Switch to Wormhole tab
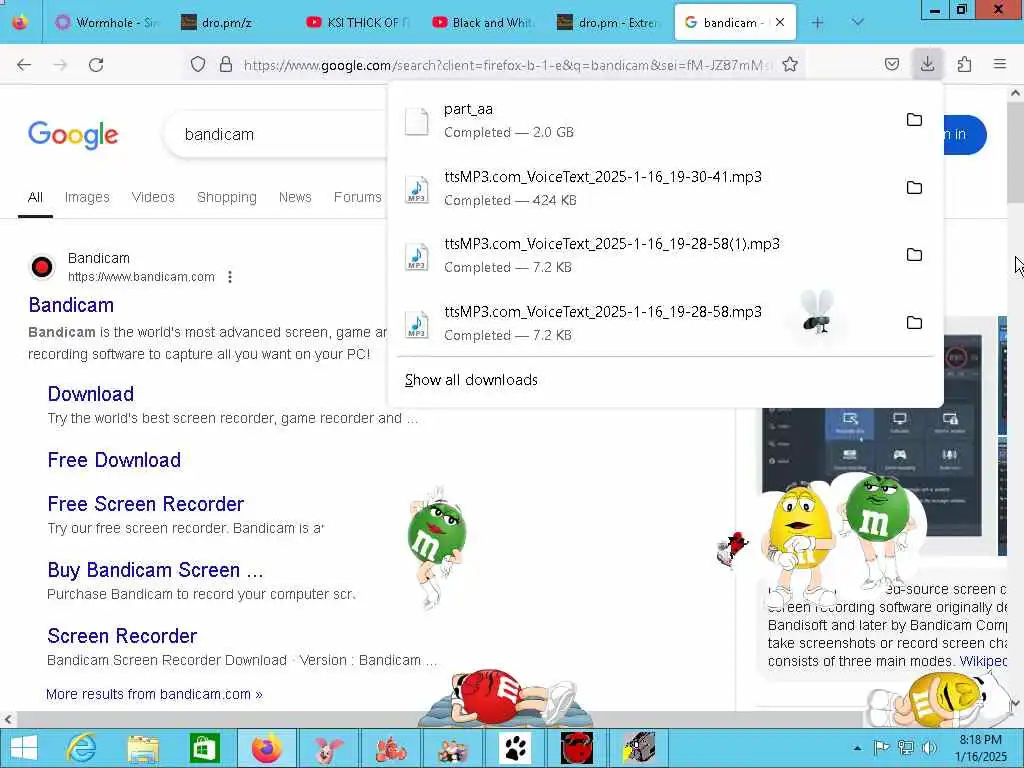The width and height of the screenshot is (1024, 768). pos(108,23)
